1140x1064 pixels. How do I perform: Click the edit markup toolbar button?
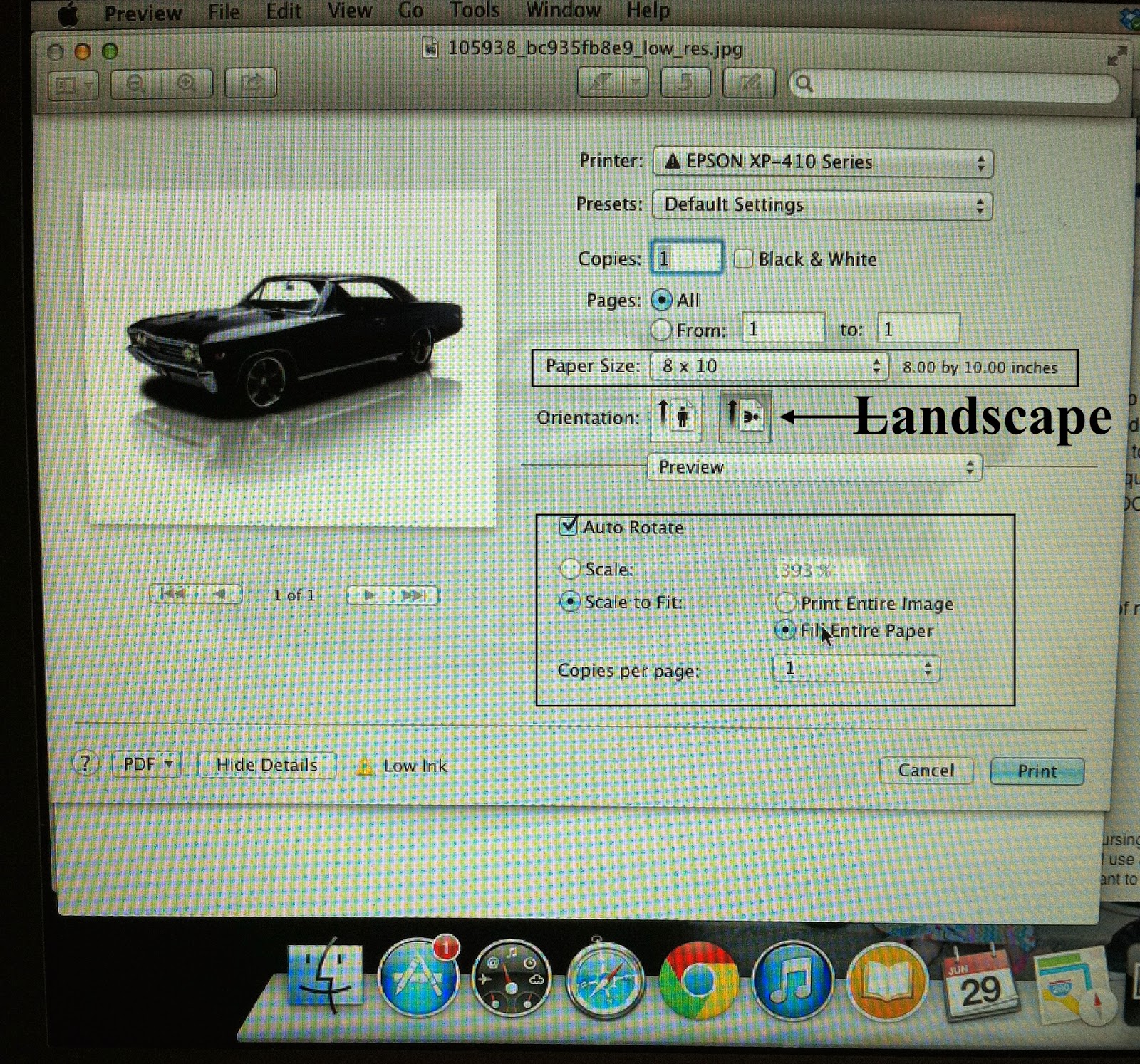pos(749,83)
